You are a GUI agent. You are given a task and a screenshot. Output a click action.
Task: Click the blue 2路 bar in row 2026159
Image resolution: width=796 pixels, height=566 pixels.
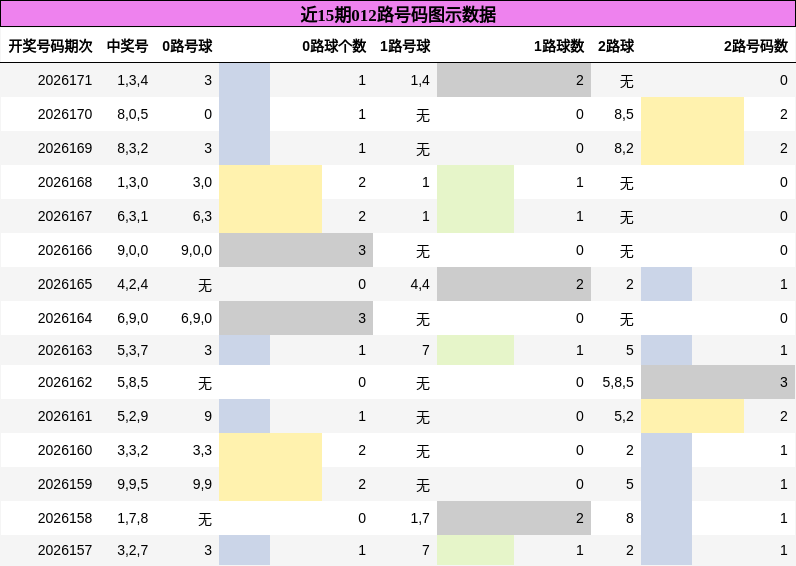[x=667, y=484]
